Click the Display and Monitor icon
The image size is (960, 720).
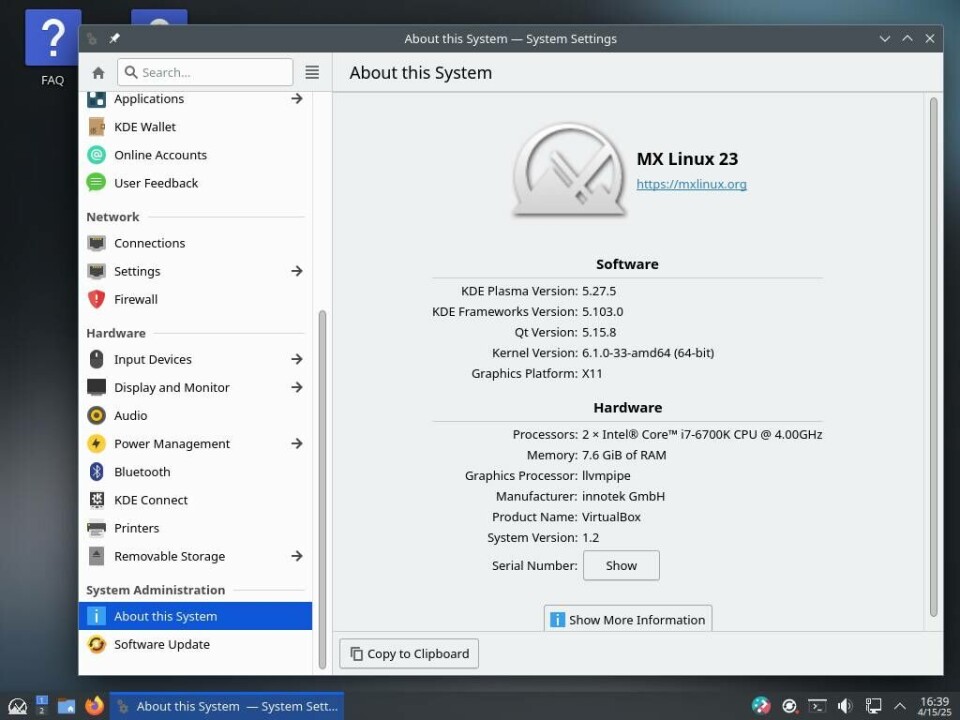pyautogui.click(x=96, y=388)
